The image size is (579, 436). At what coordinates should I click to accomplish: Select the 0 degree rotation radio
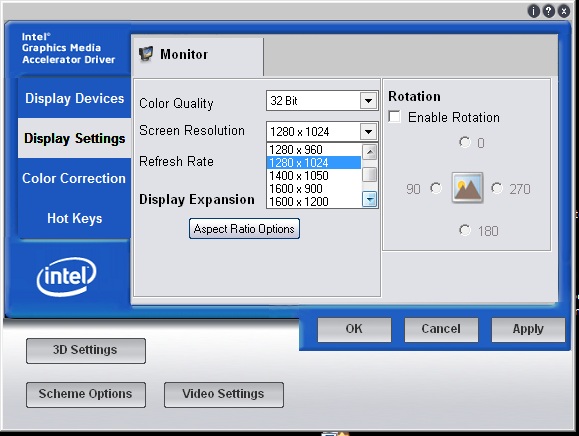pyautogui.click(x=465, y=142)
